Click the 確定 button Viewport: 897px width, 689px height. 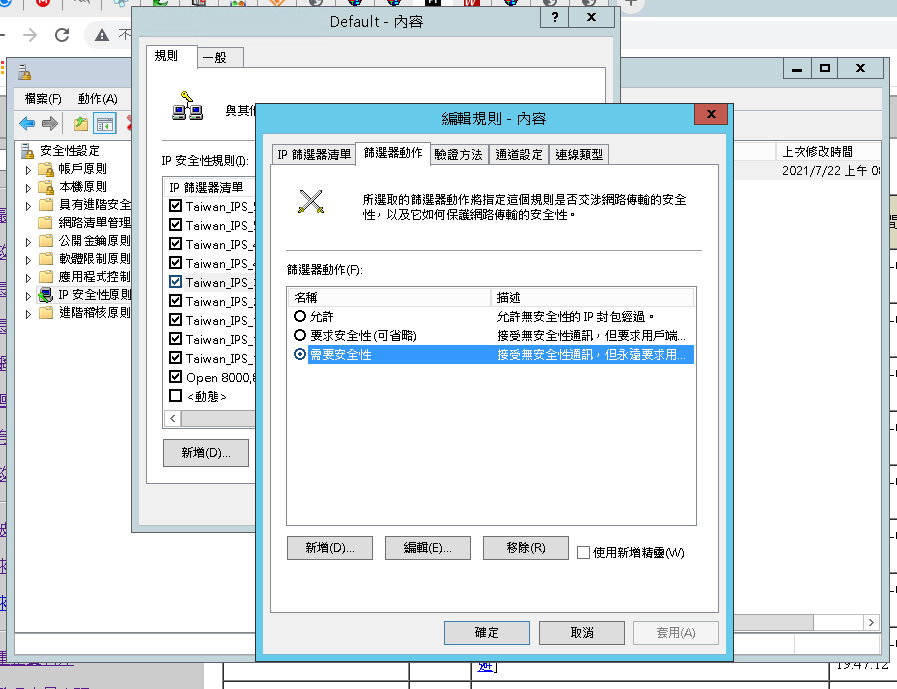(x=486, y=633)
